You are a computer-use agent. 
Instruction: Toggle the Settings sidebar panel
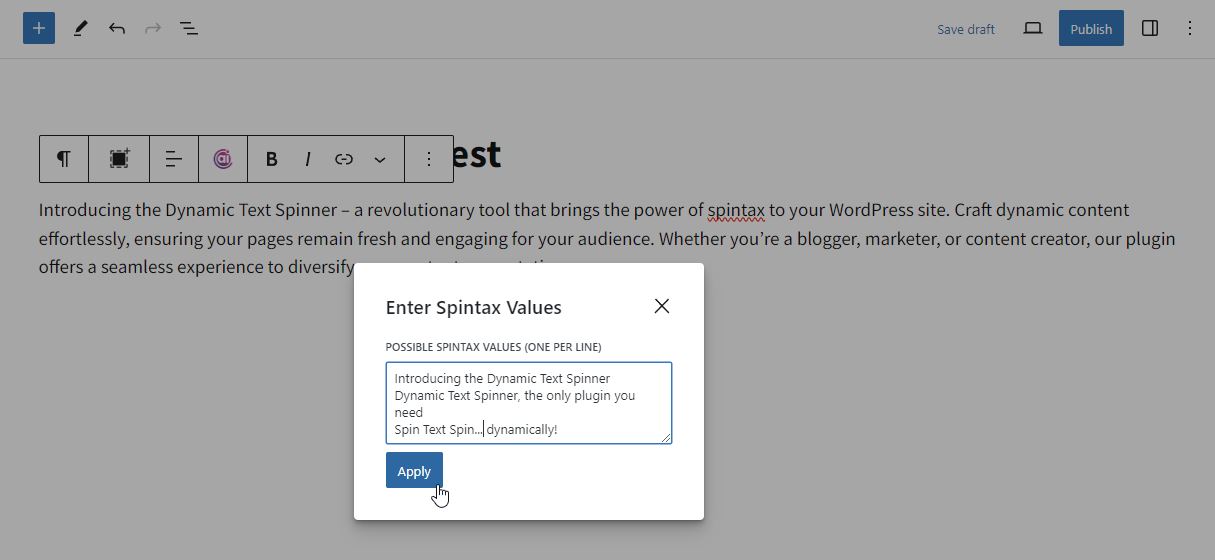(1150, 29)
